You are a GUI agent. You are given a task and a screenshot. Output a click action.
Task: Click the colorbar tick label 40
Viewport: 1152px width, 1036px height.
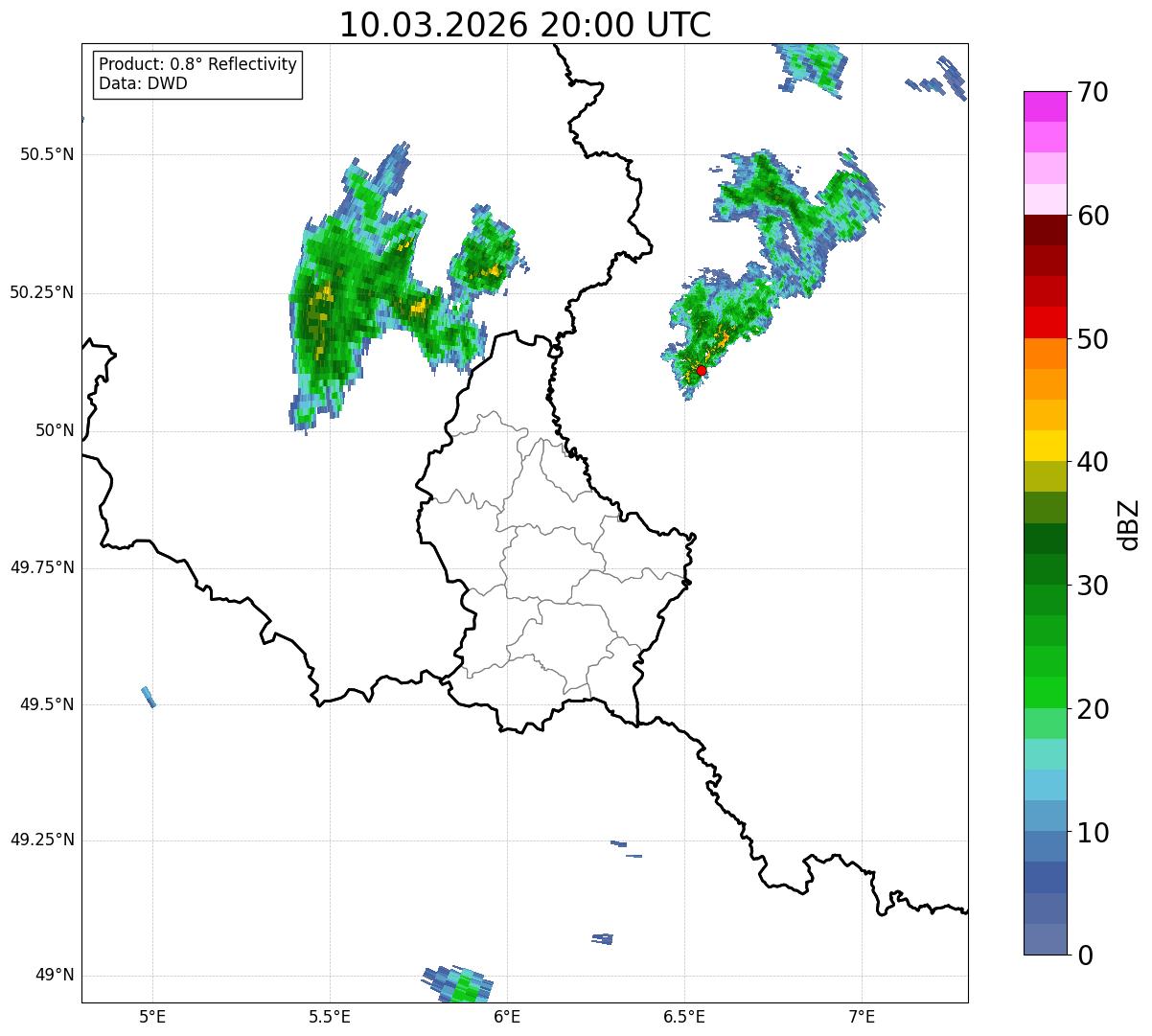(1093, 462)
